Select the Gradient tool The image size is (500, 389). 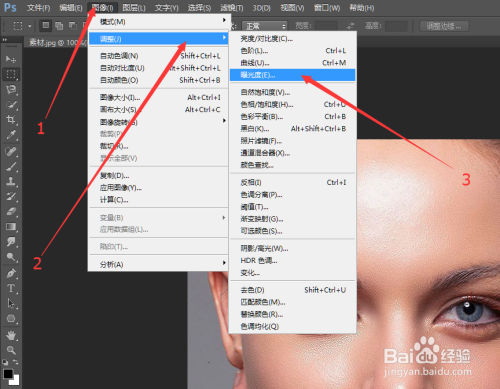tap(11, 227)
